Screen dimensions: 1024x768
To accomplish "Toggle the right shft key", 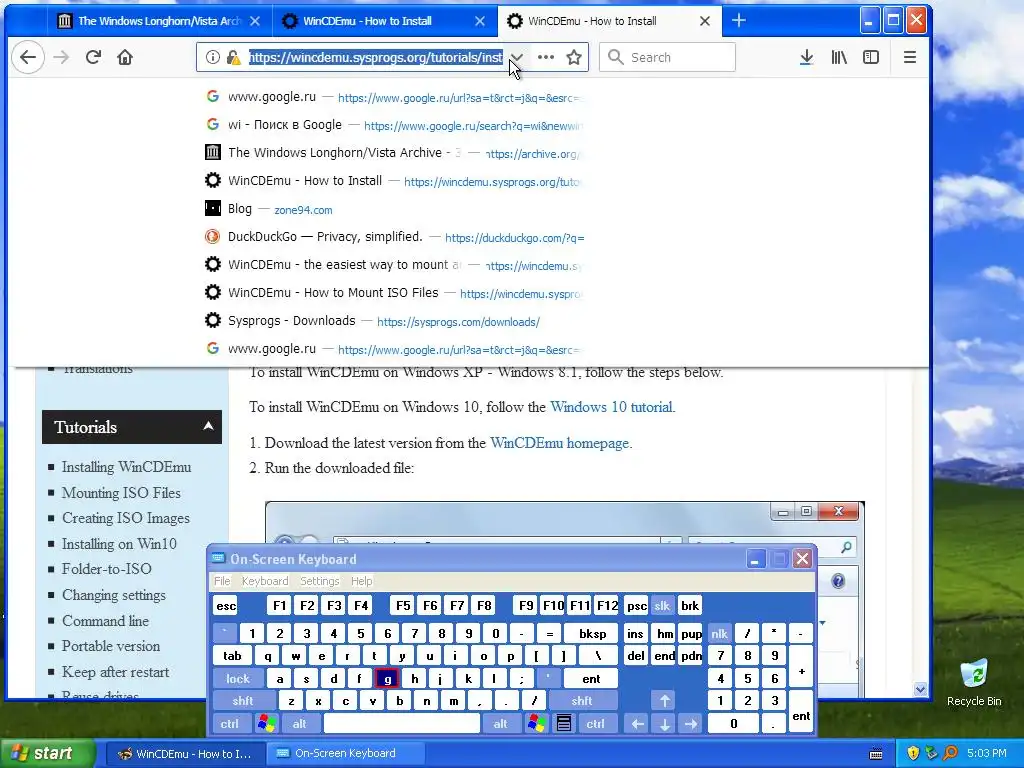I will 582,701.
